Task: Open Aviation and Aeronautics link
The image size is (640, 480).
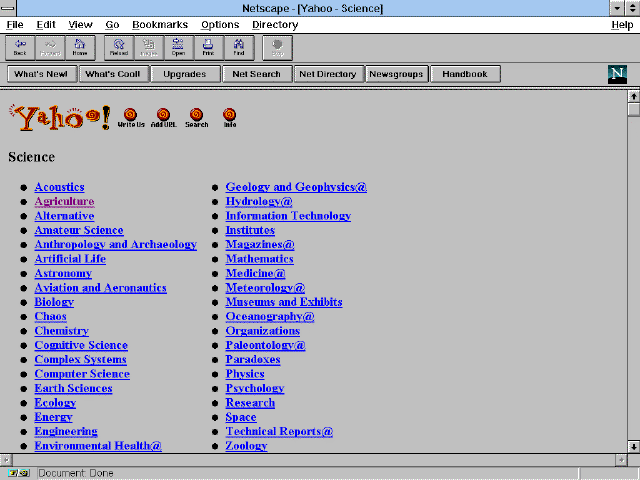Action: (100, 288)
